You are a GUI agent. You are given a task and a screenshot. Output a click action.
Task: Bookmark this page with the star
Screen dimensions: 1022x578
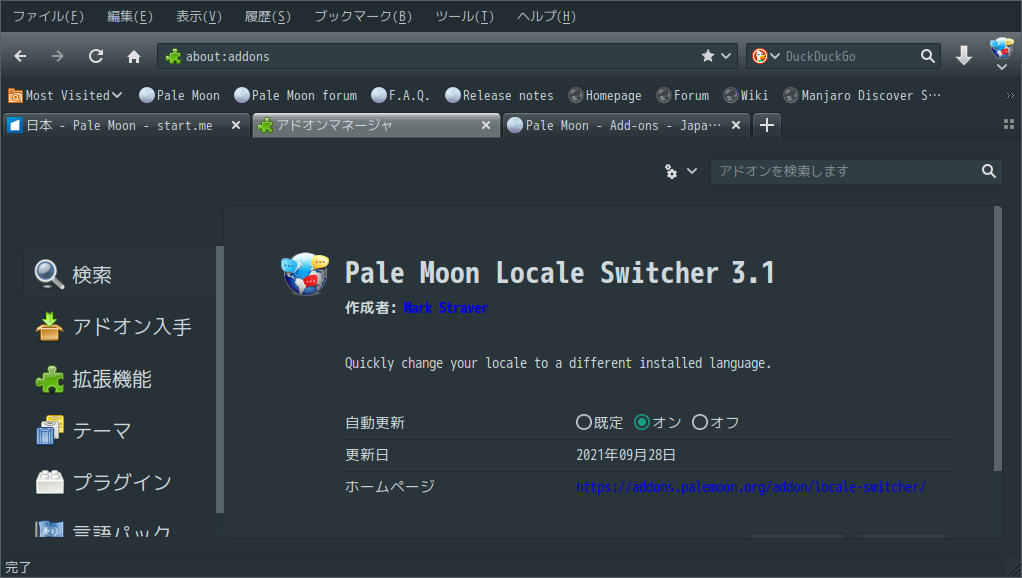pyautogui.click(x=708, y=56)
